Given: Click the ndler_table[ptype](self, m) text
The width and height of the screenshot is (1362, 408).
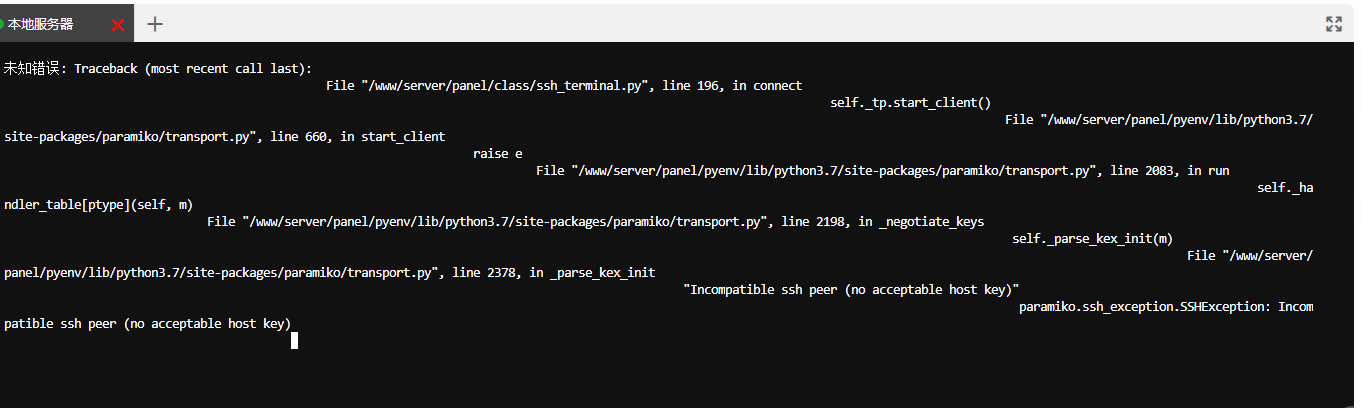Looking at the screenshot, I should coord(98,204).
